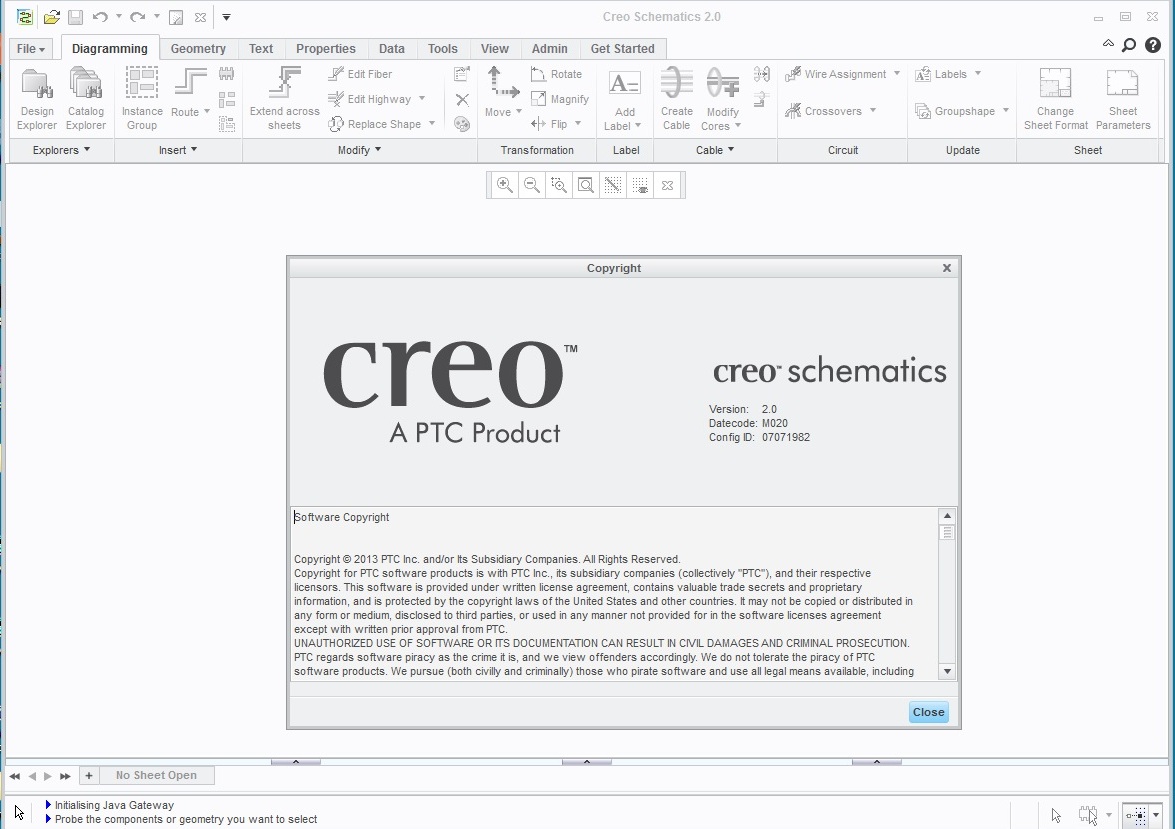This screenshot has height=829, width=1175.
Task: Click the zoom to area icon
Action: click(559, 185)
